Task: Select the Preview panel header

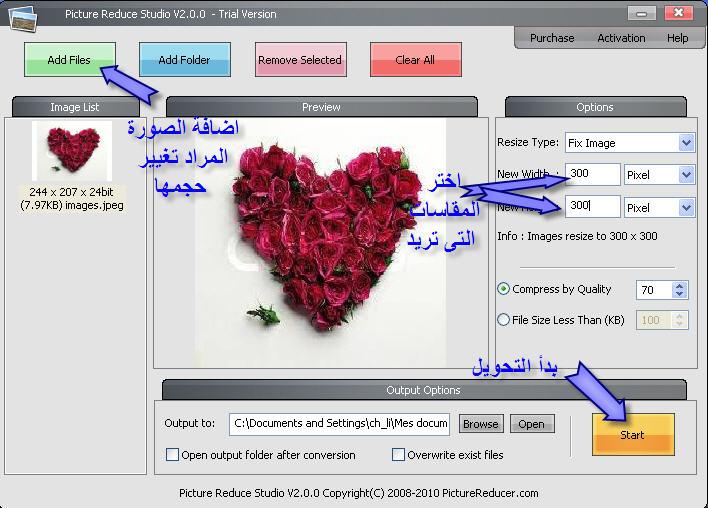Action: pyautogui.click(x=321, y=107)
